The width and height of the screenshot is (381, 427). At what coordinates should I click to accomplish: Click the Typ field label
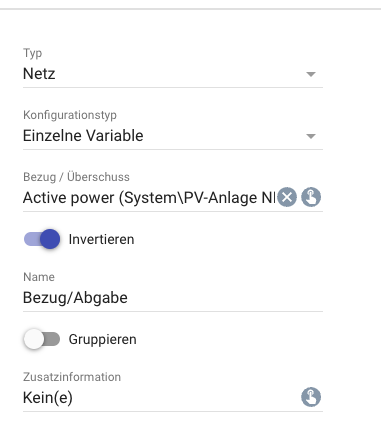tap(33, 53)
